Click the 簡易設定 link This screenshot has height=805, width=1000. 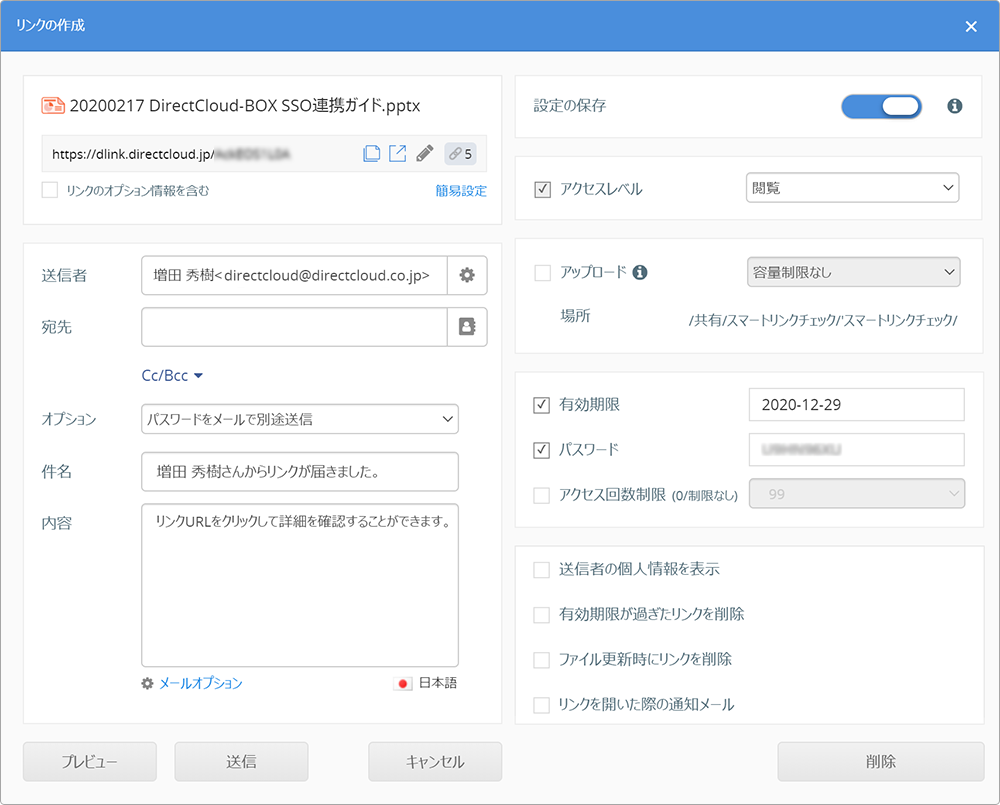(461, 191)
